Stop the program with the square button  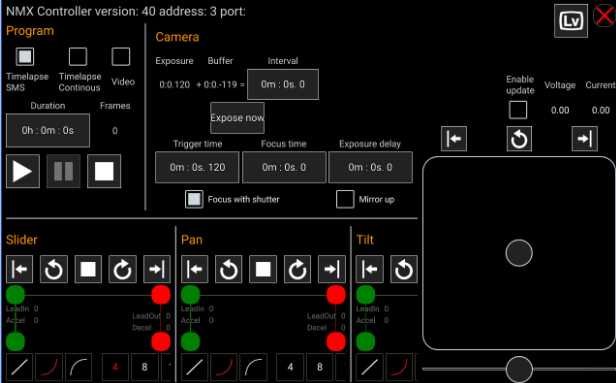pyautogui.click(x=104, y=171)
